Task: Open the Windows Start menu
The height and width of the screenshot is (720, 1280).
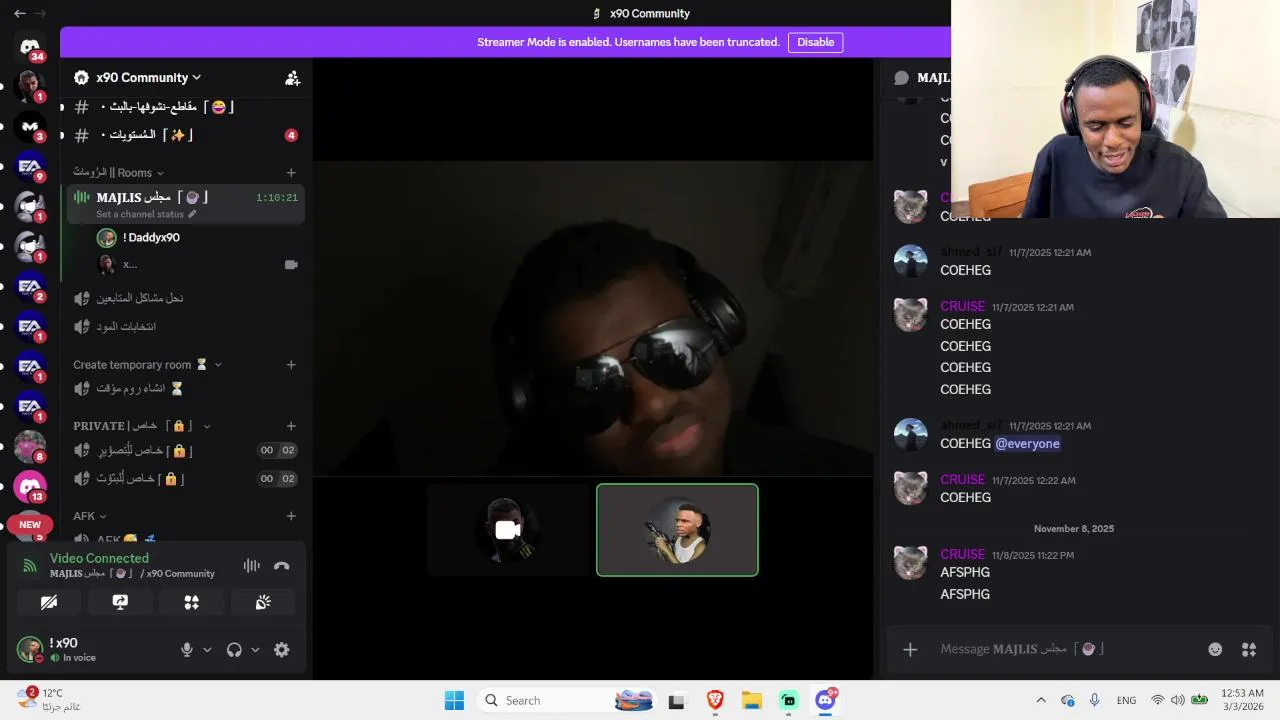Action: pyautogui.click(x=454, y=700)
